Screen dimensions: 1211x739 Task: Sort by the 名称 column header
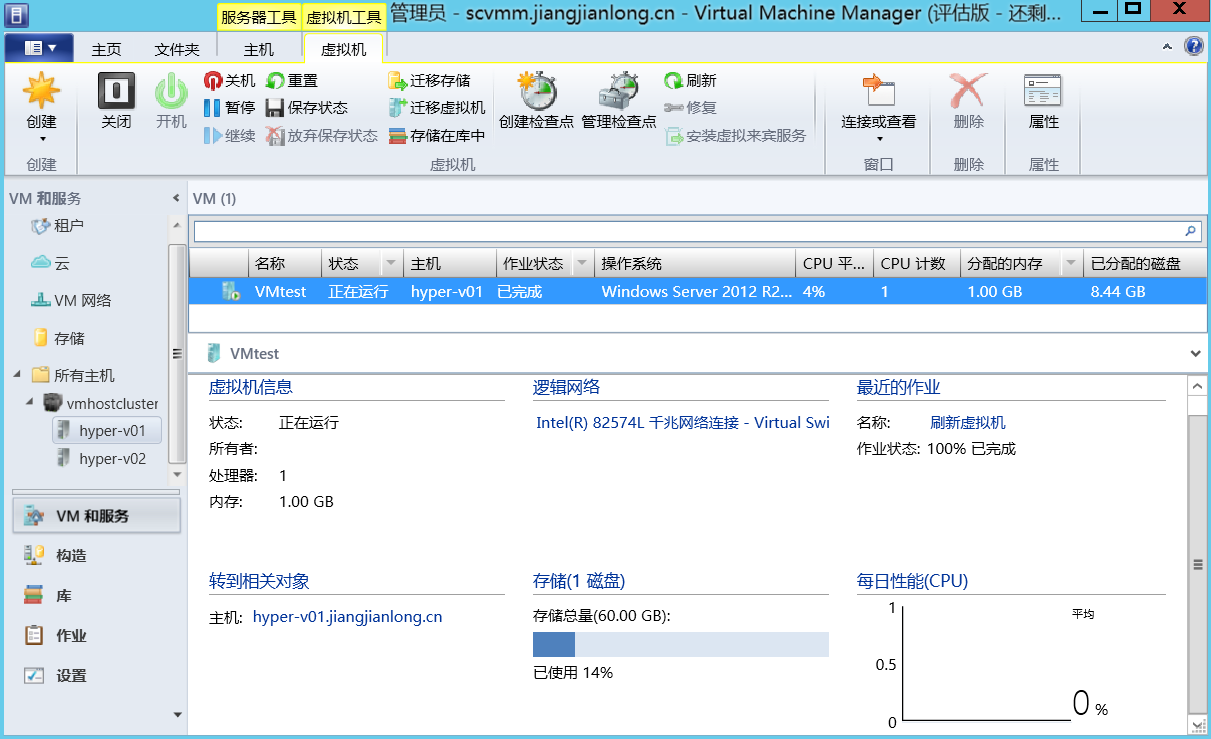tap(284, 264)
